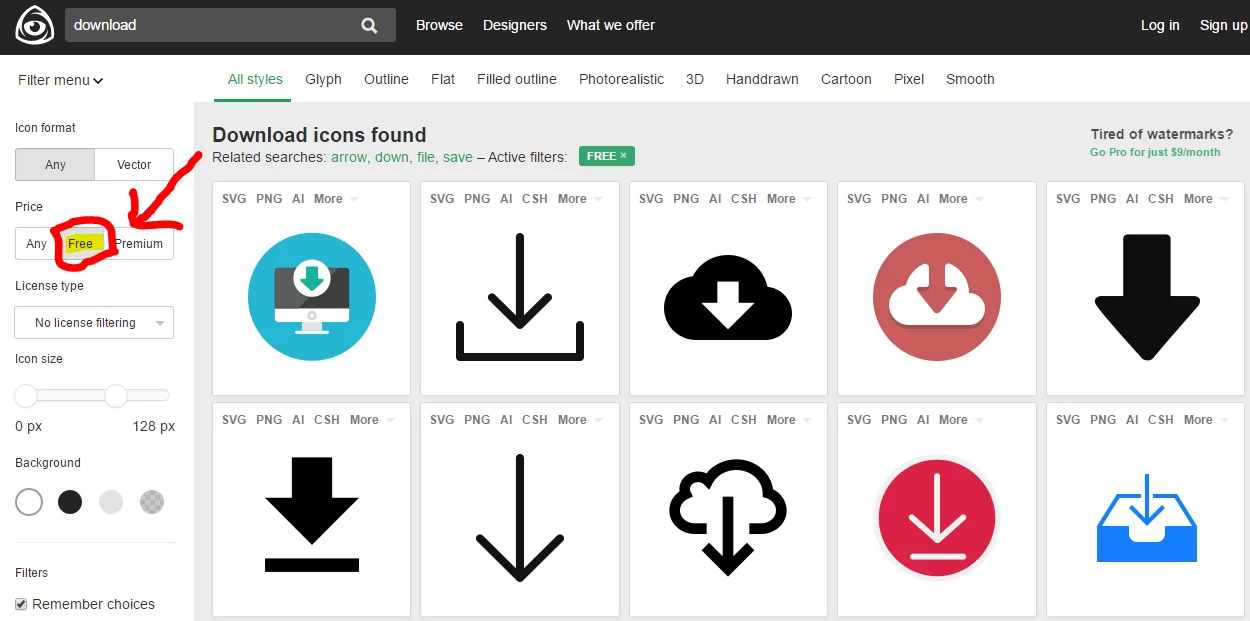Select the solid black down arrow icon

1146,297
